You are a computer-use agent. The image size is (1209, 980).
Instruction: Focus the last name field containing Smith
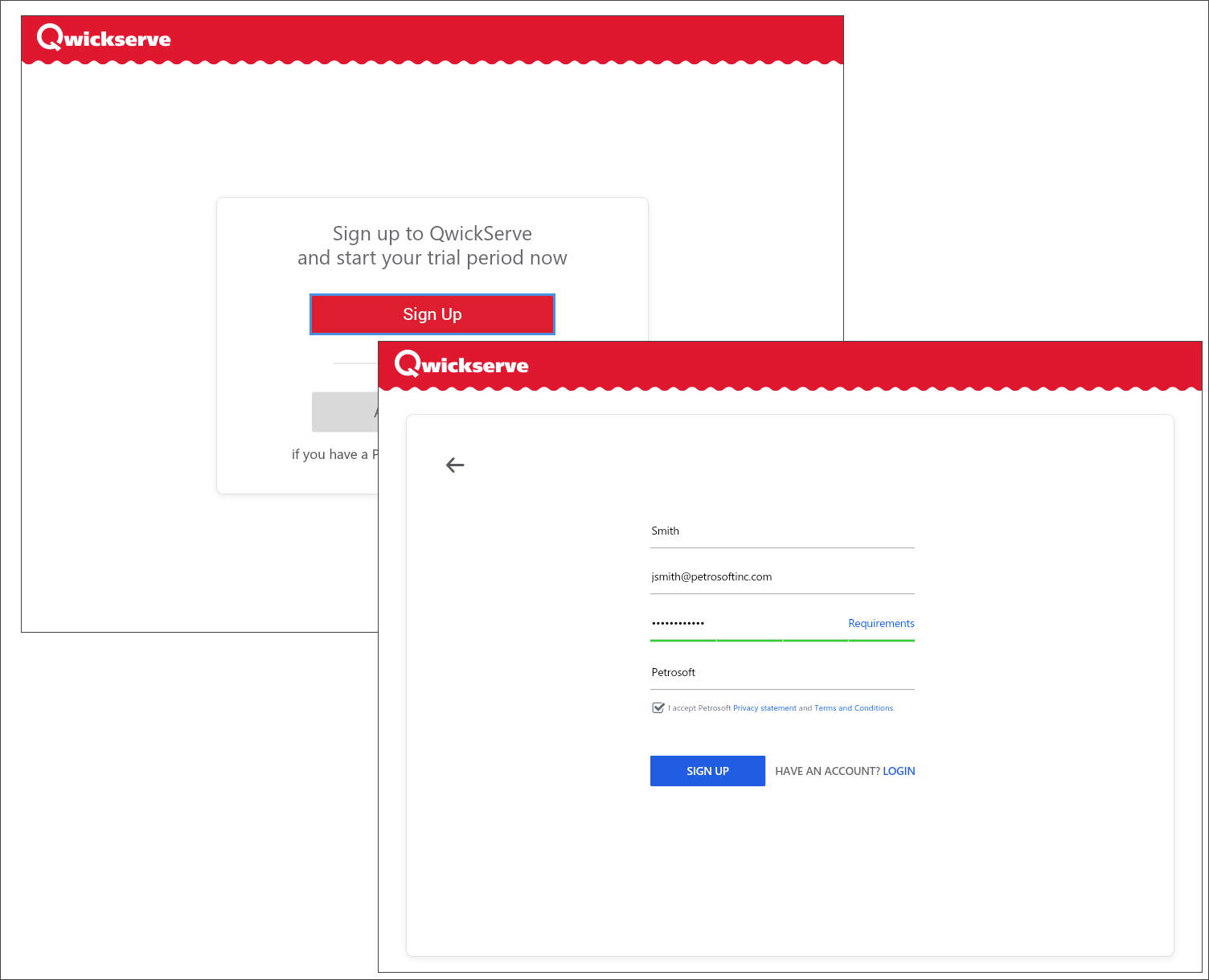(x=781, y=531)
